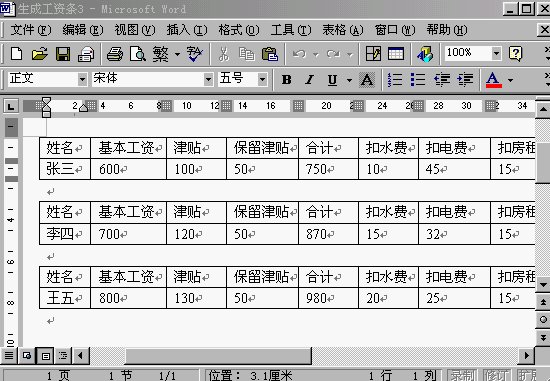This screenshot has width=550, height=381.
Task: Open the 编辑(E) menu
Action: 83,30
